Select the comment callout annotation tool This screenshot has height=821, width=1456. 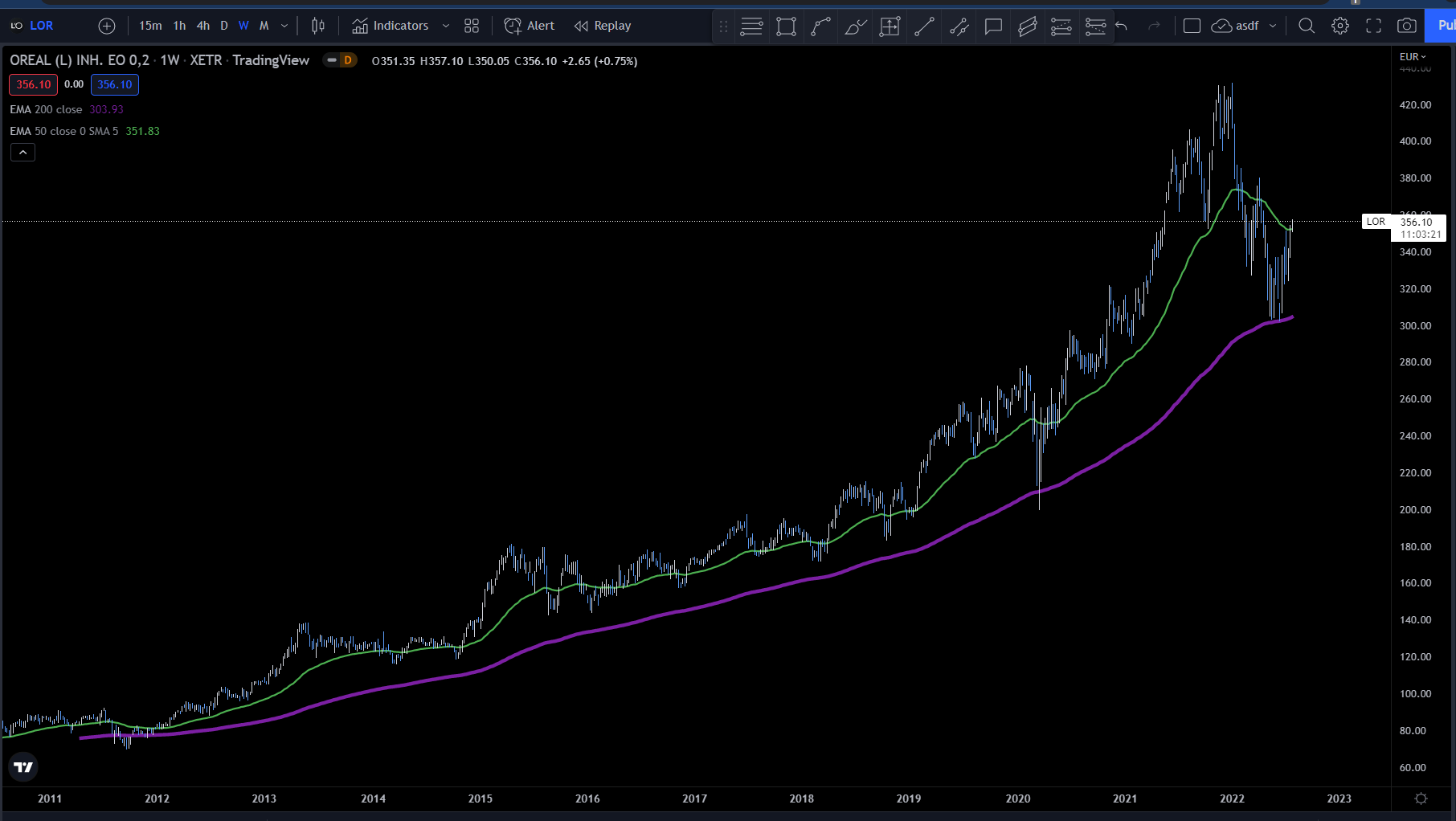993,27
